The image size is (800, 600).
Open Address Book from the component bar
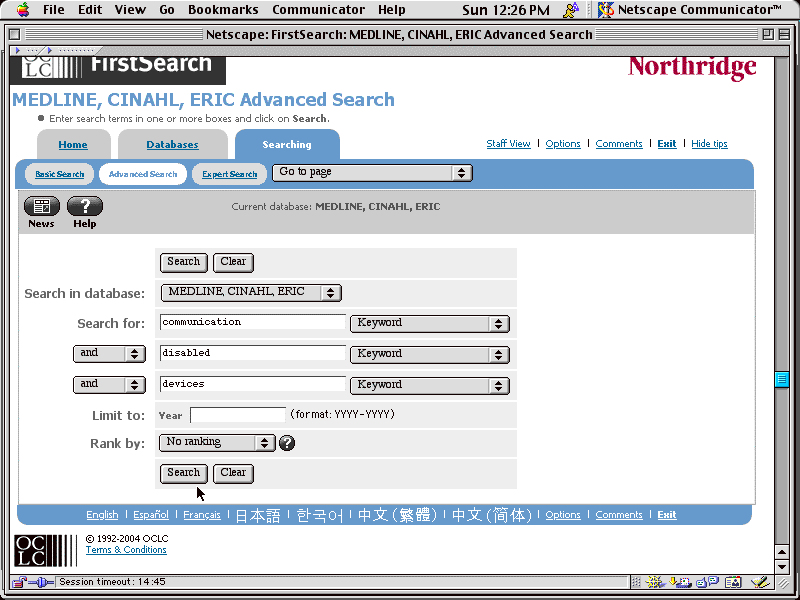point(733,582)
